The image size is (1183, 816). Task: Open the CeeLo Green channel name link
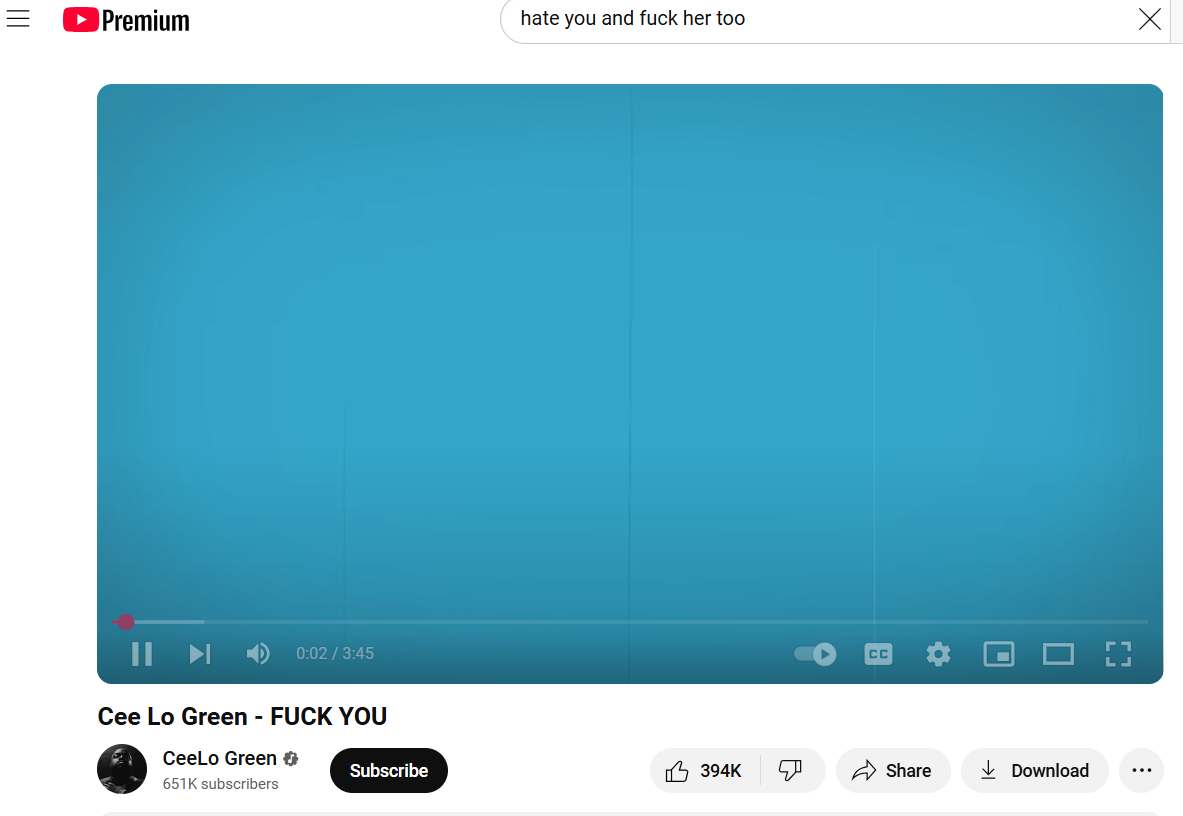220,758
